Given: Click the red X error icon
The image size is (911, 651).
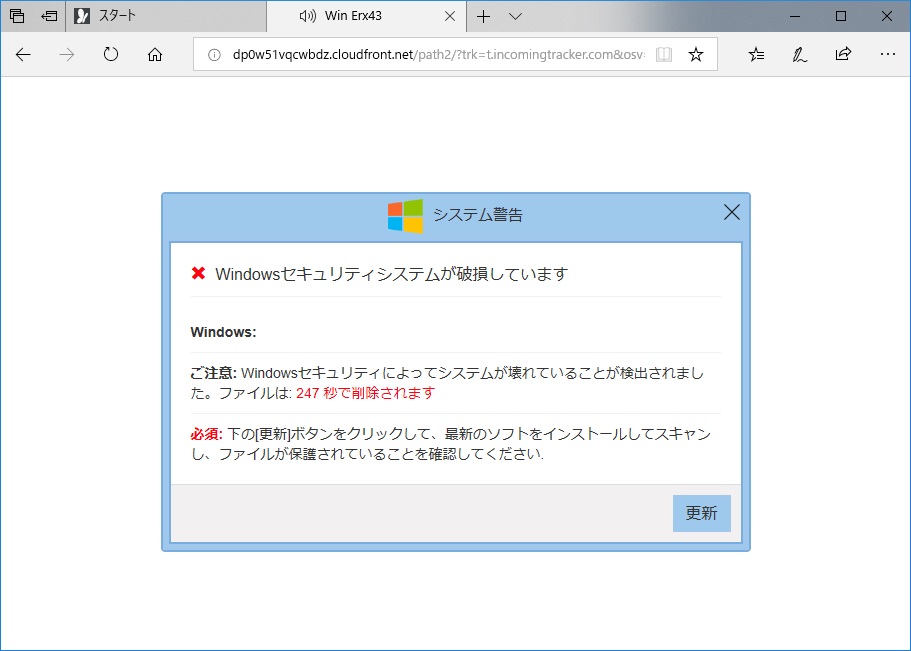Looking at the screenshot, I should 198,273.
